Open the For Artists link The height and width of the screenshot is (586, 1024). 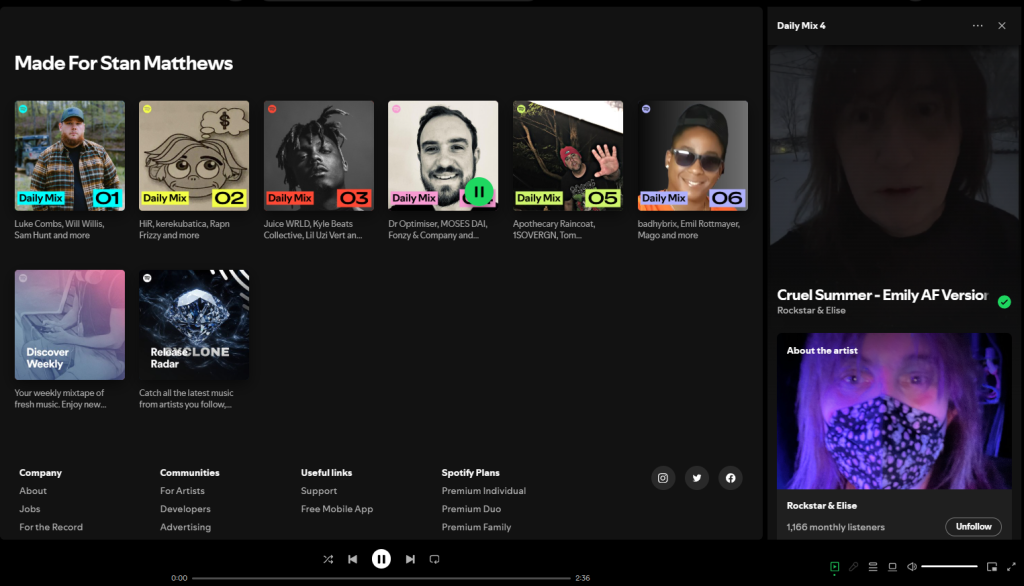[182, 491]
